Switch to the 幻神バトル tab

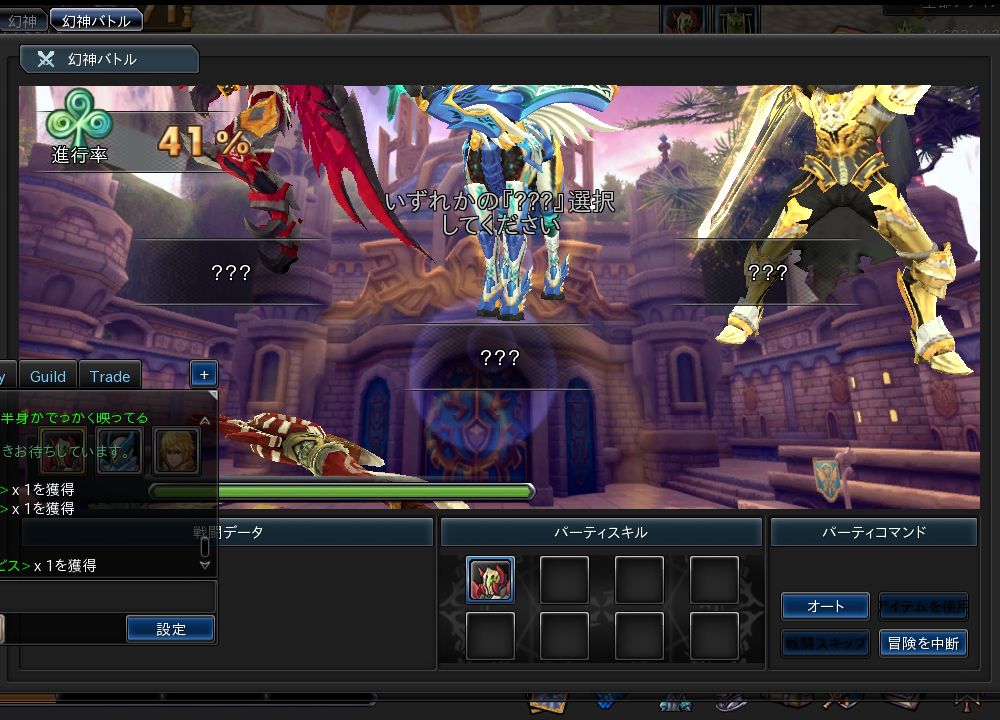tap(96, 20)
